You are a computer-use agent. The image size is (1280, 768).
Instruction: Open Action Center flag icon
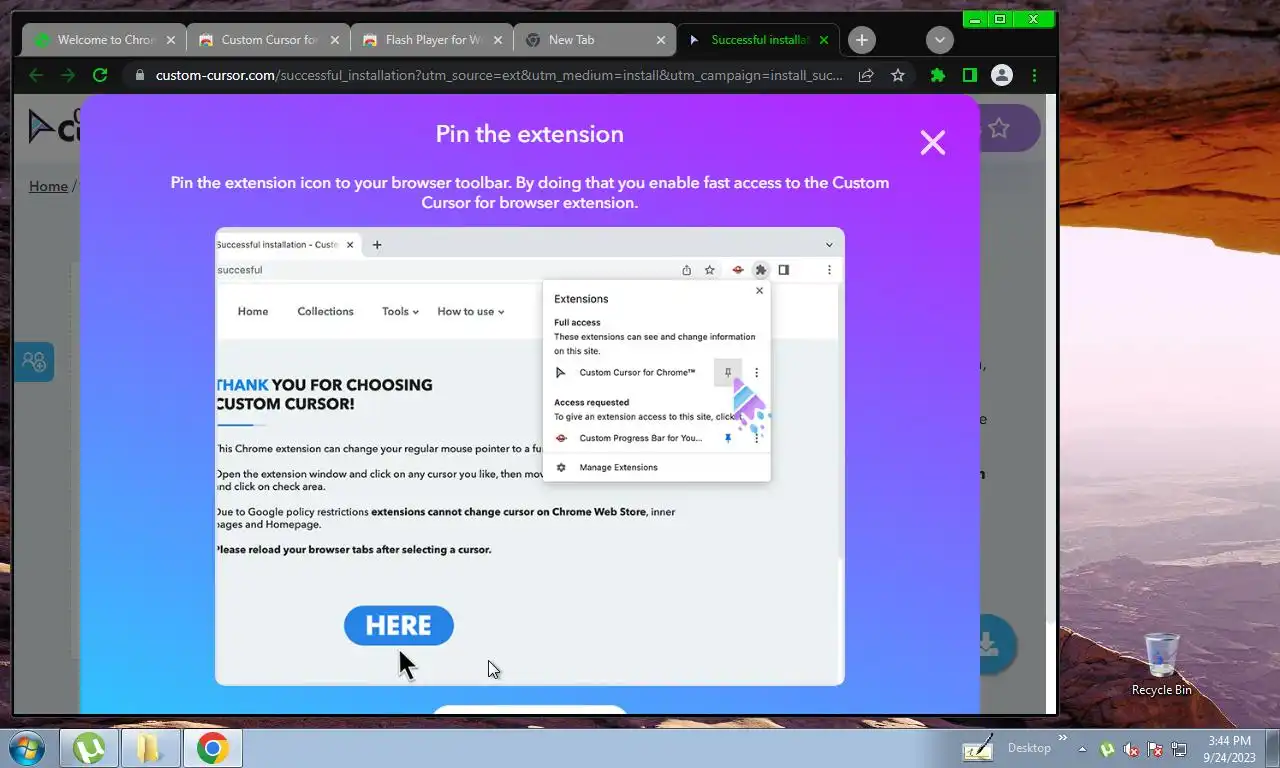1155,749
